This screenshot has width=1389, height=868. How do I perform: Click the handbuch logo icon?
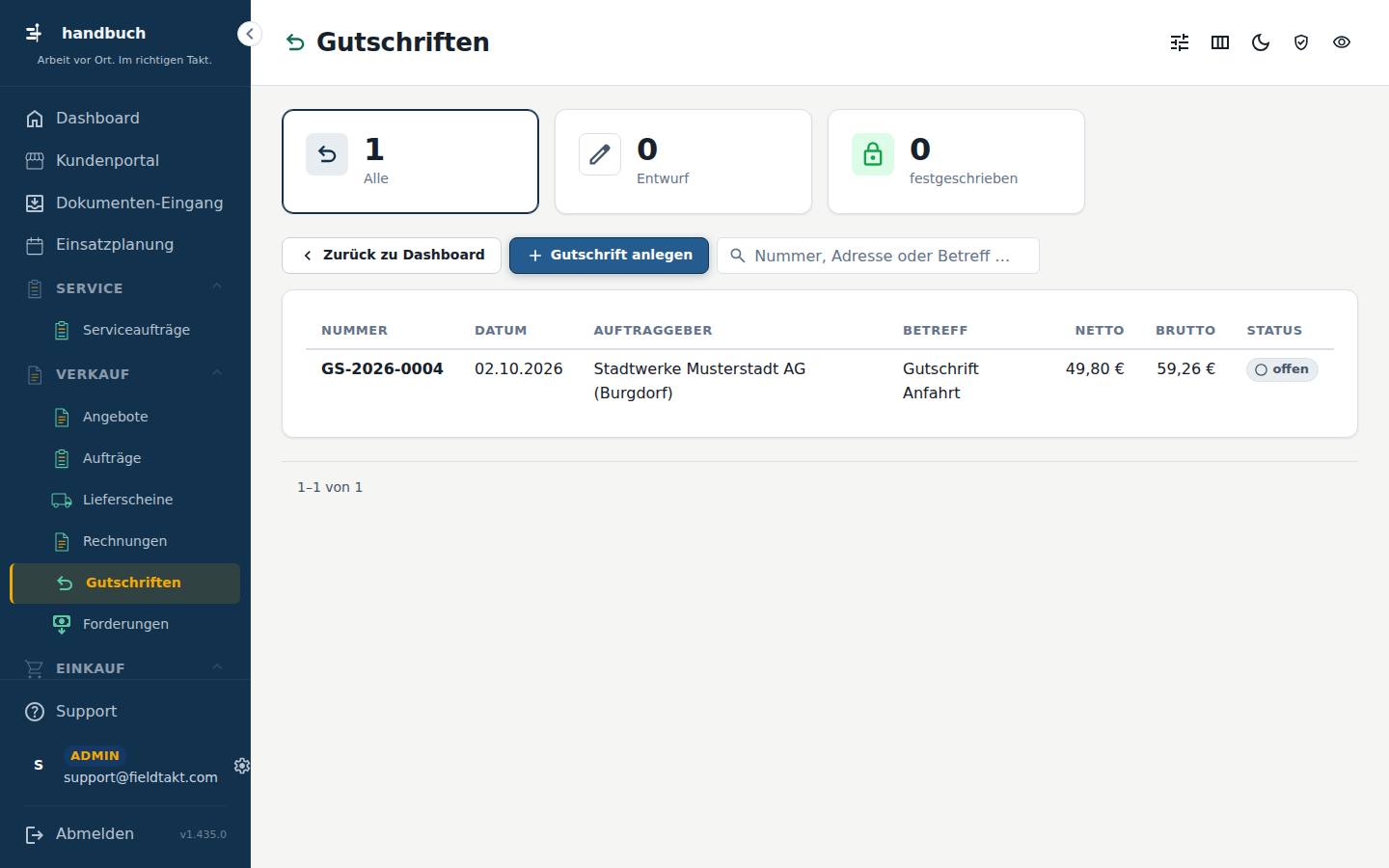point(34,33)
